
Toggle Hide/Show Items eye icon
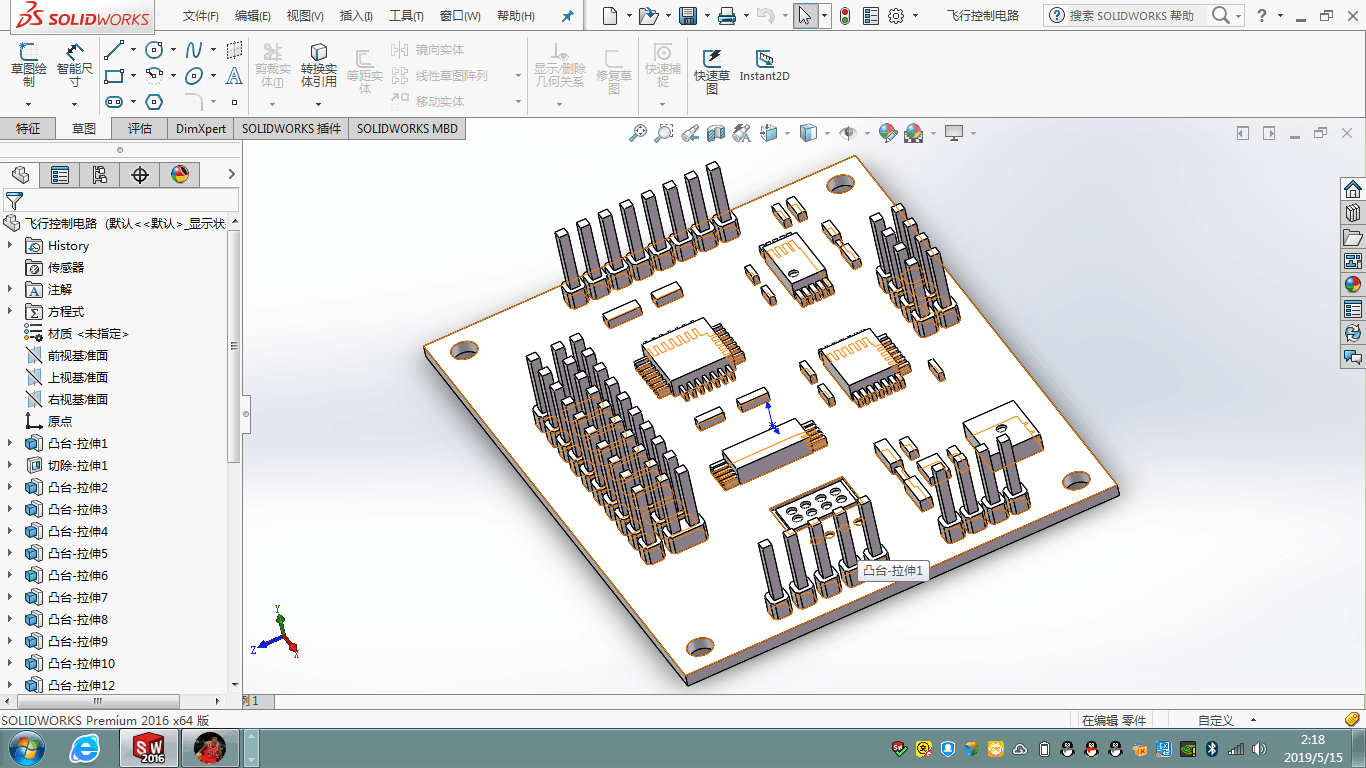(x=848, y=133)
